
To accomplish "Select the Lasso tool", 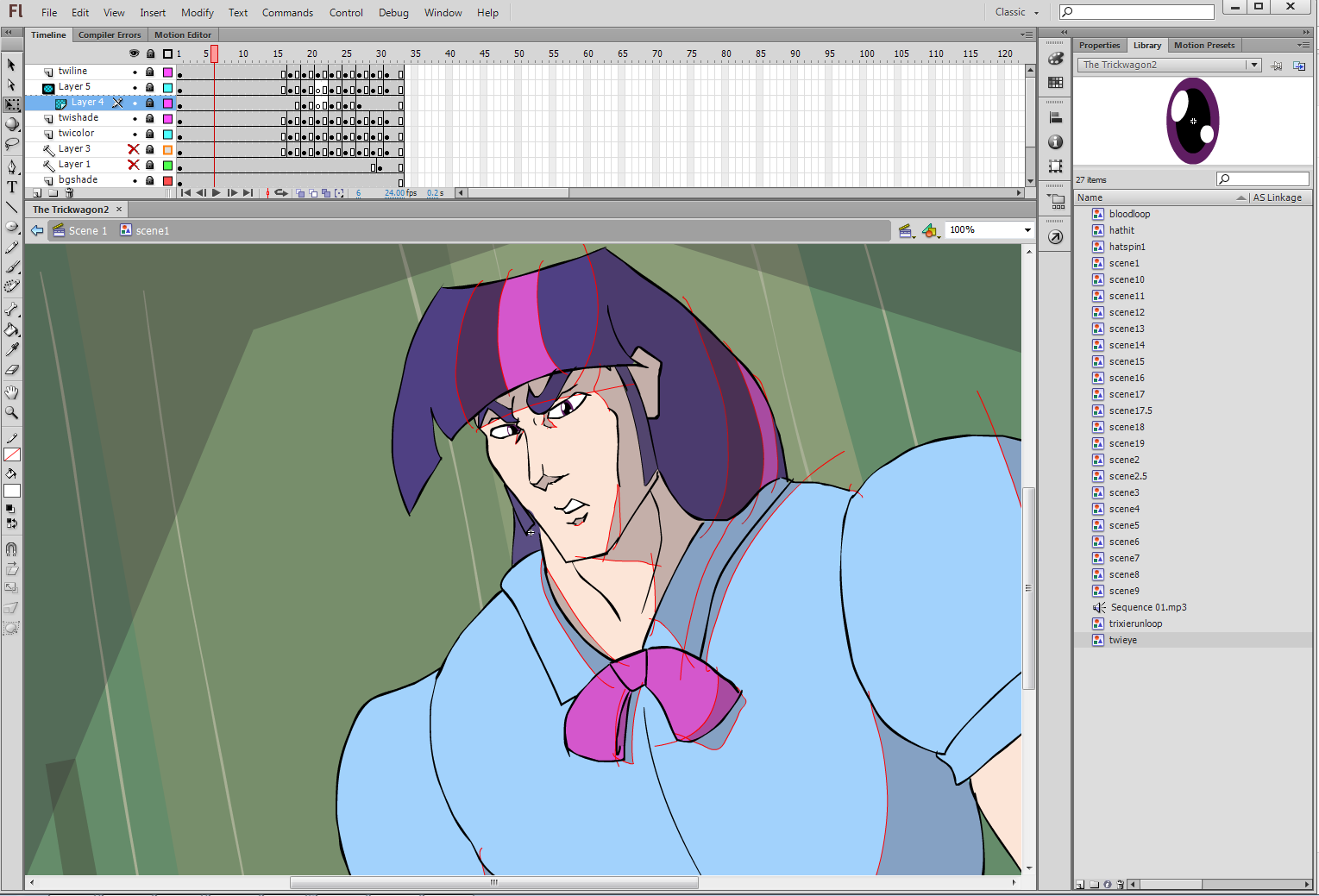I will 11,144.
